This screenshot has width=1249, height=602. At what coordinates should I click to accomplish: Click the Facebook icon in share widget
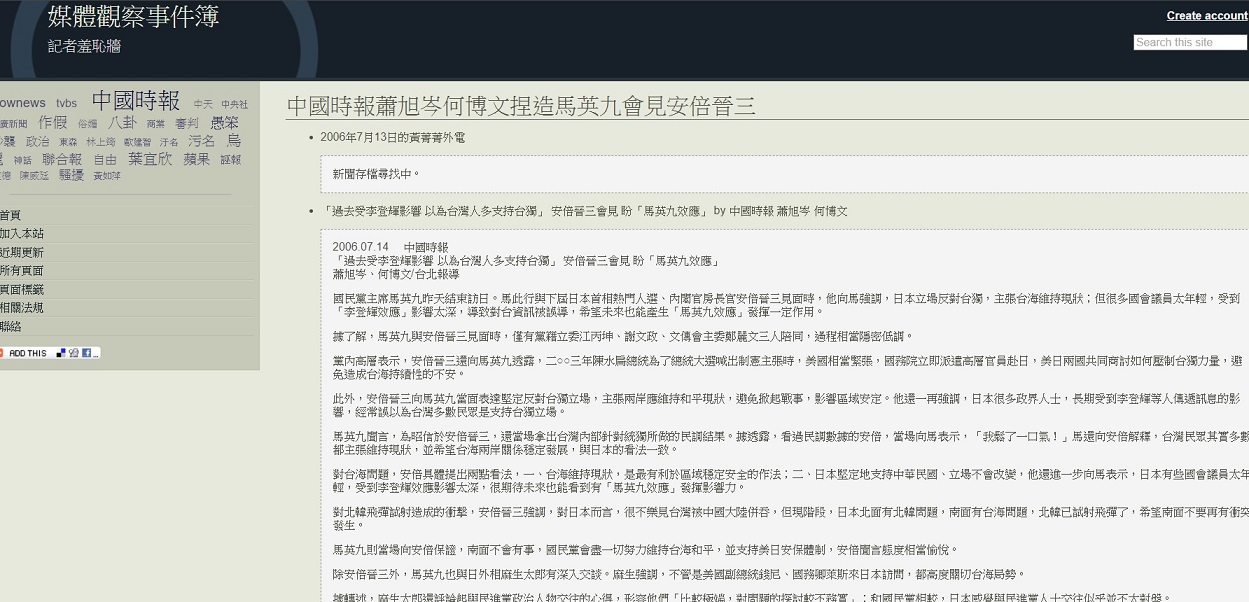pyautogui.click(x=85, y=353)
